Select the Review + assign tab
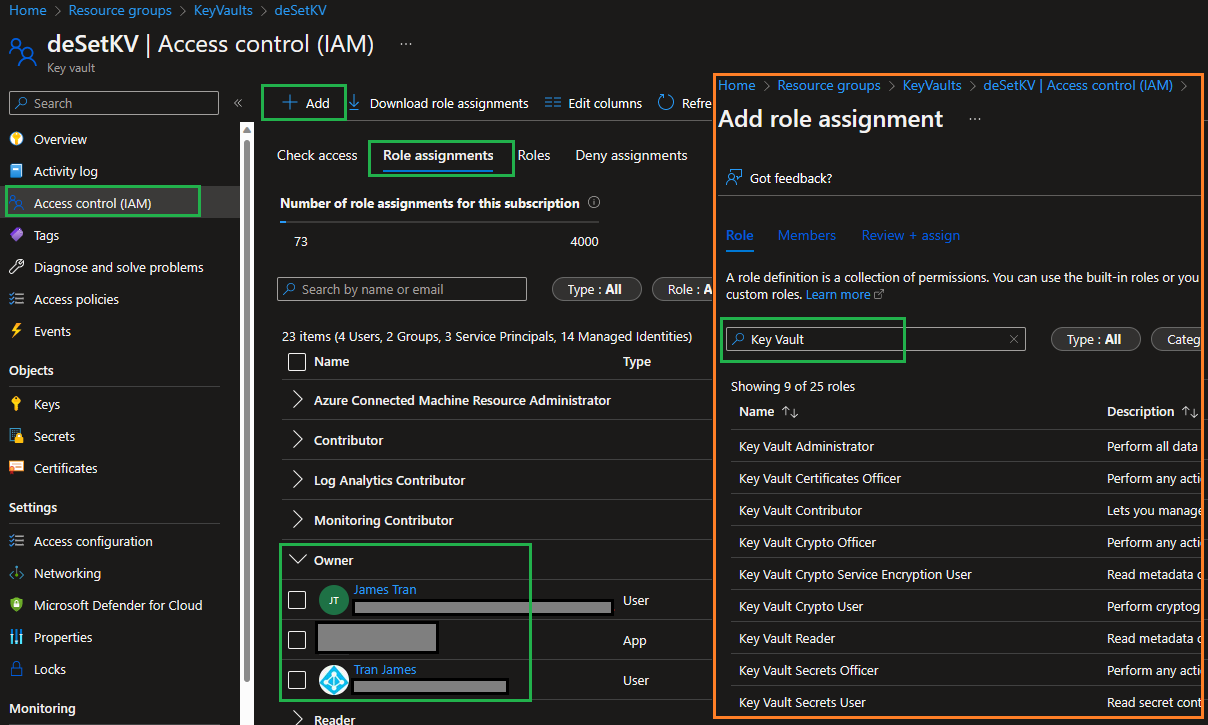This screenshot has width=1208, height=725. click(x=911, y=235)
